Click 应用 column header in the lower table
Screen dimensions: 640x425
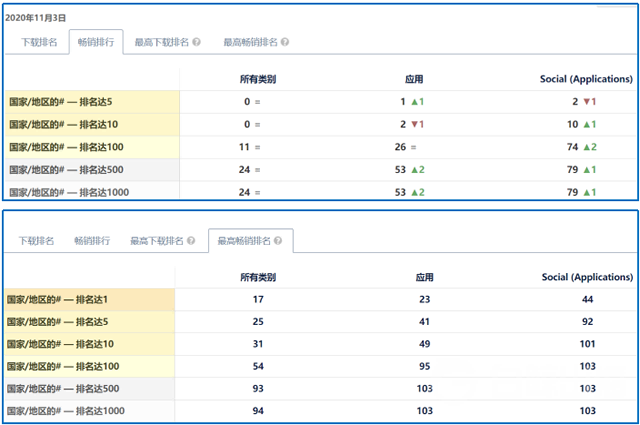click(x=425, y=277)
